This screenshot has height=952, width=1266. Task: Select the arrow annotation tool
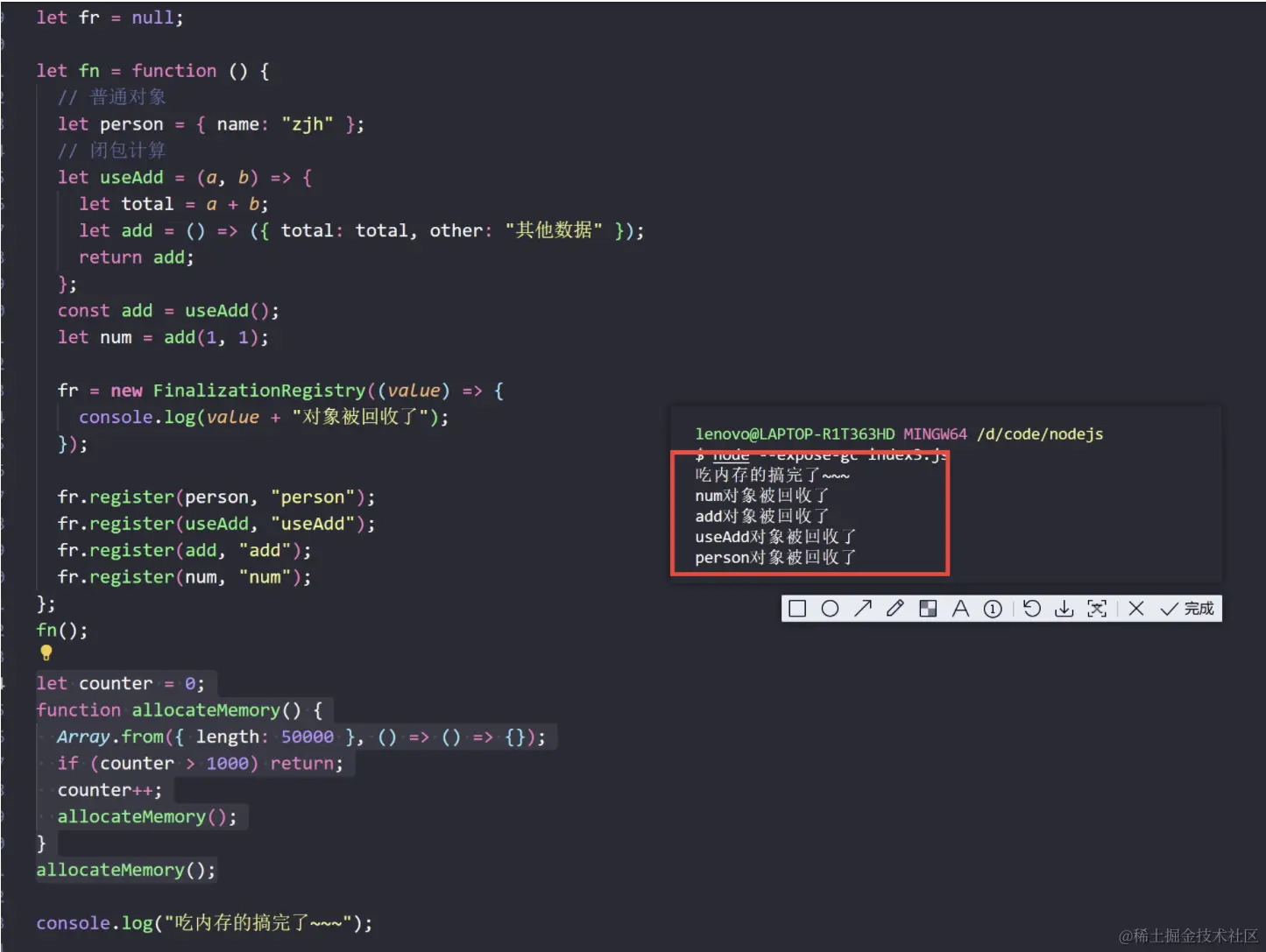pyautogui.click(x=863, y=609)
